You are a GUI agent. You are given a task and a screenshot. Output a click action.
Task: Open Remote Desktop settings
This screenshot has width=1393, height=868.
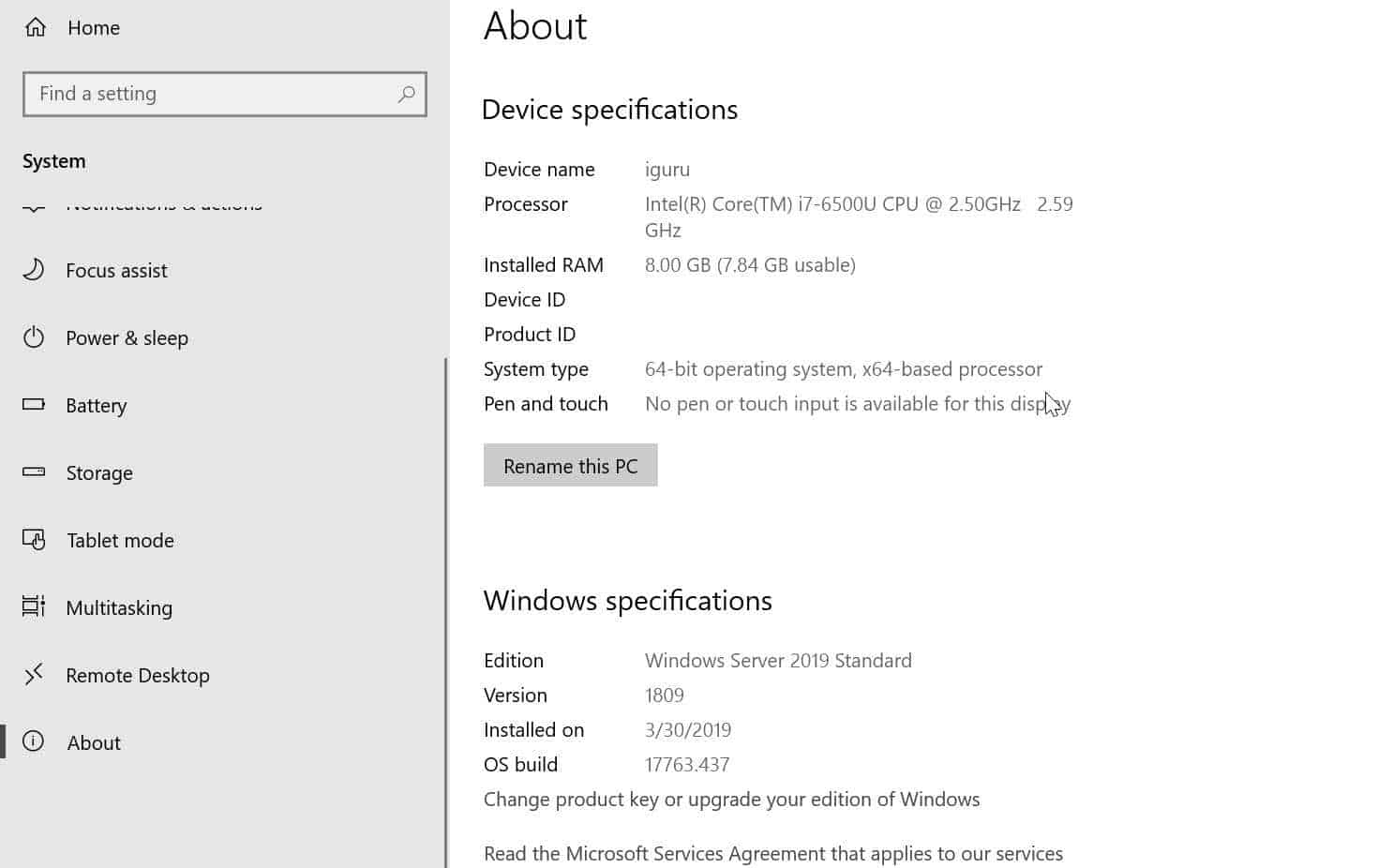tap(138, 676)
